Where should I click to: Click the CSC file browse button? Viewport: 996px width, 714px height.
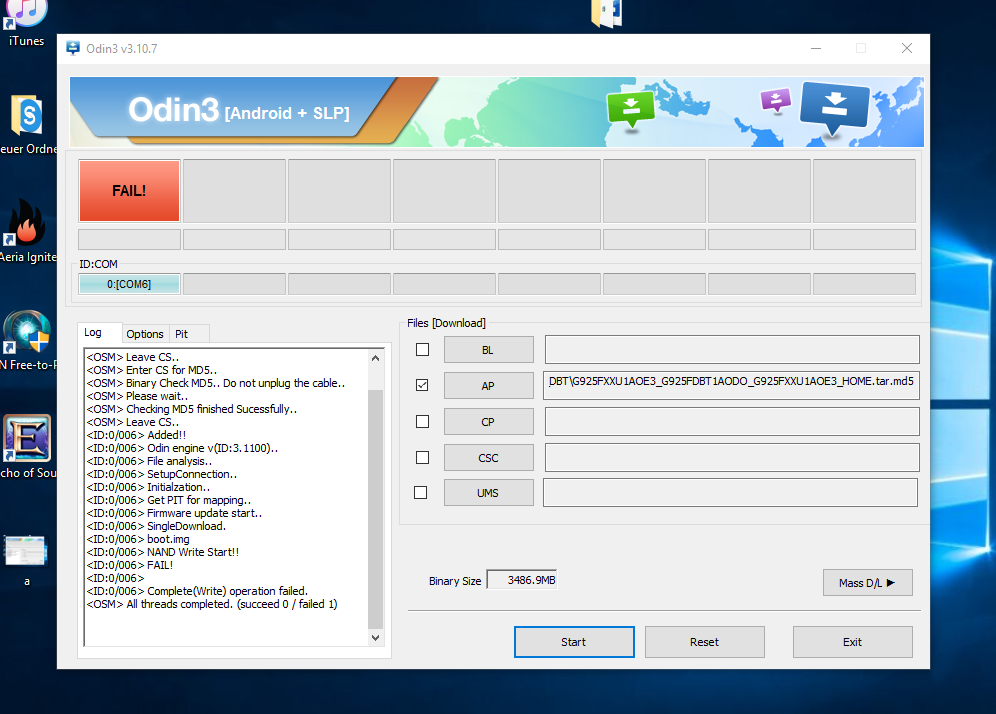(488, 457)
